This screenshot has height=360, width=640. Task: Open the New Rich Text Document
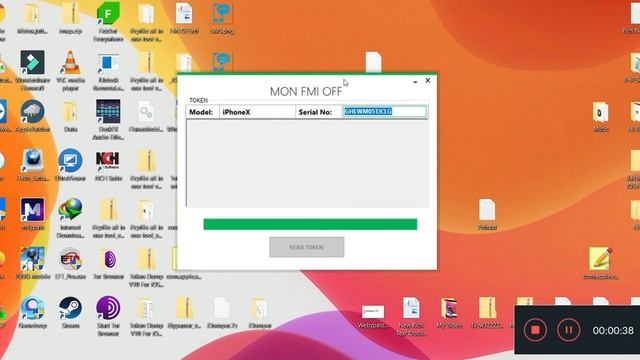(x=411, y=316)
